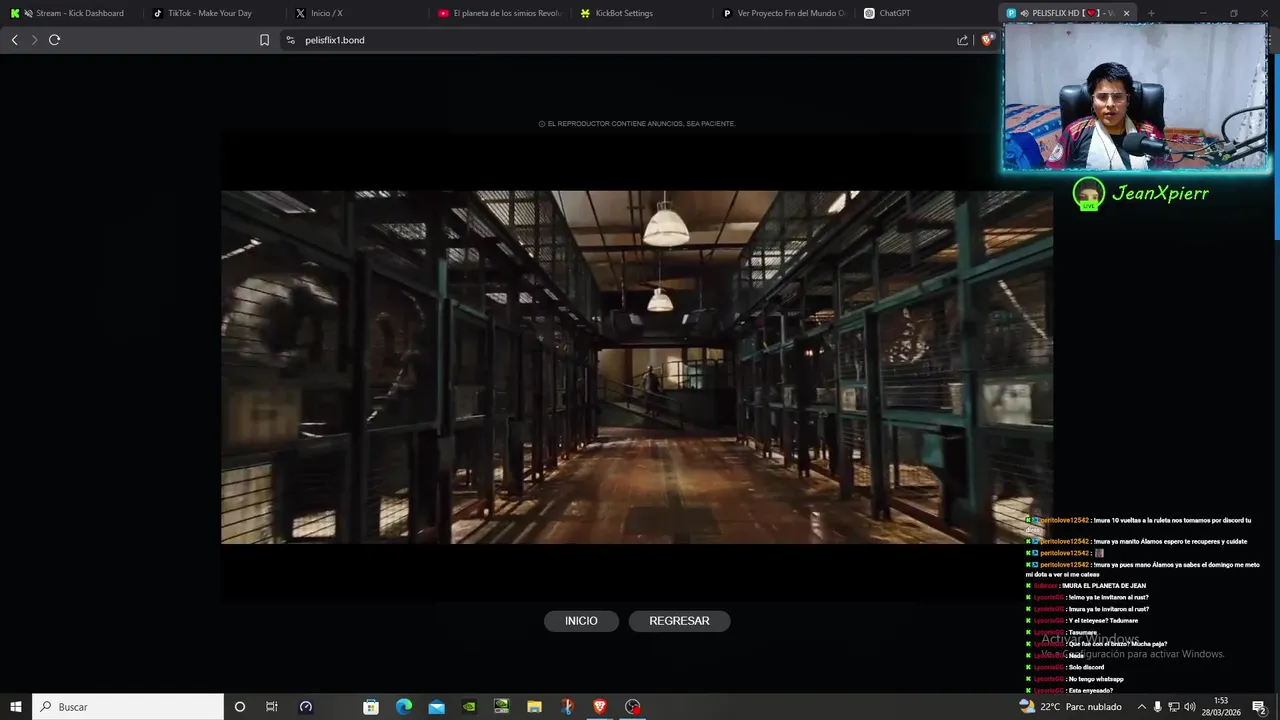1280x720 pixels.
Task: Switch to TikTok - Make Your Day tab
Action: click(215, 13)
